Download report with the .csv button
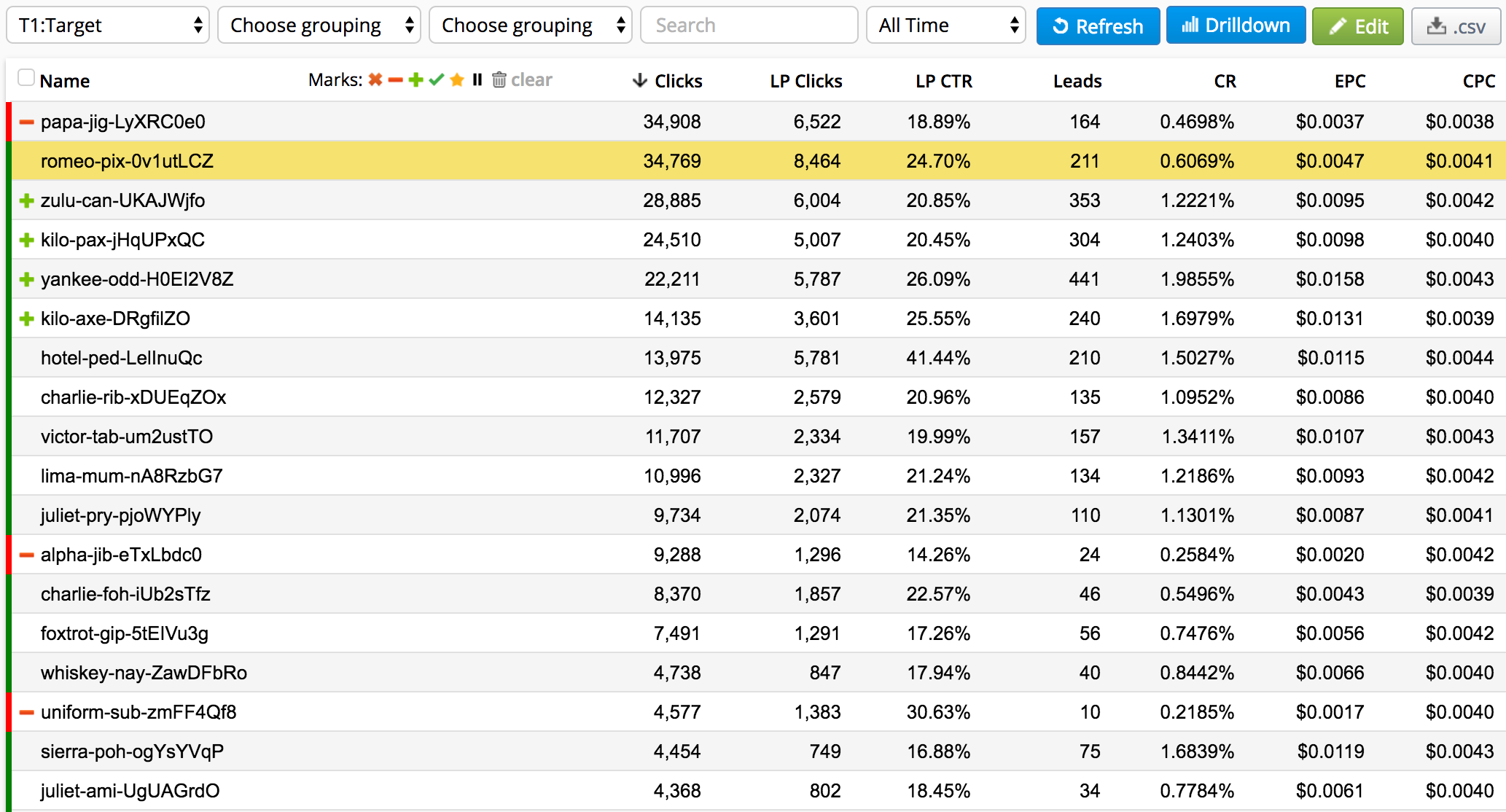 (x=1456, y=26)
